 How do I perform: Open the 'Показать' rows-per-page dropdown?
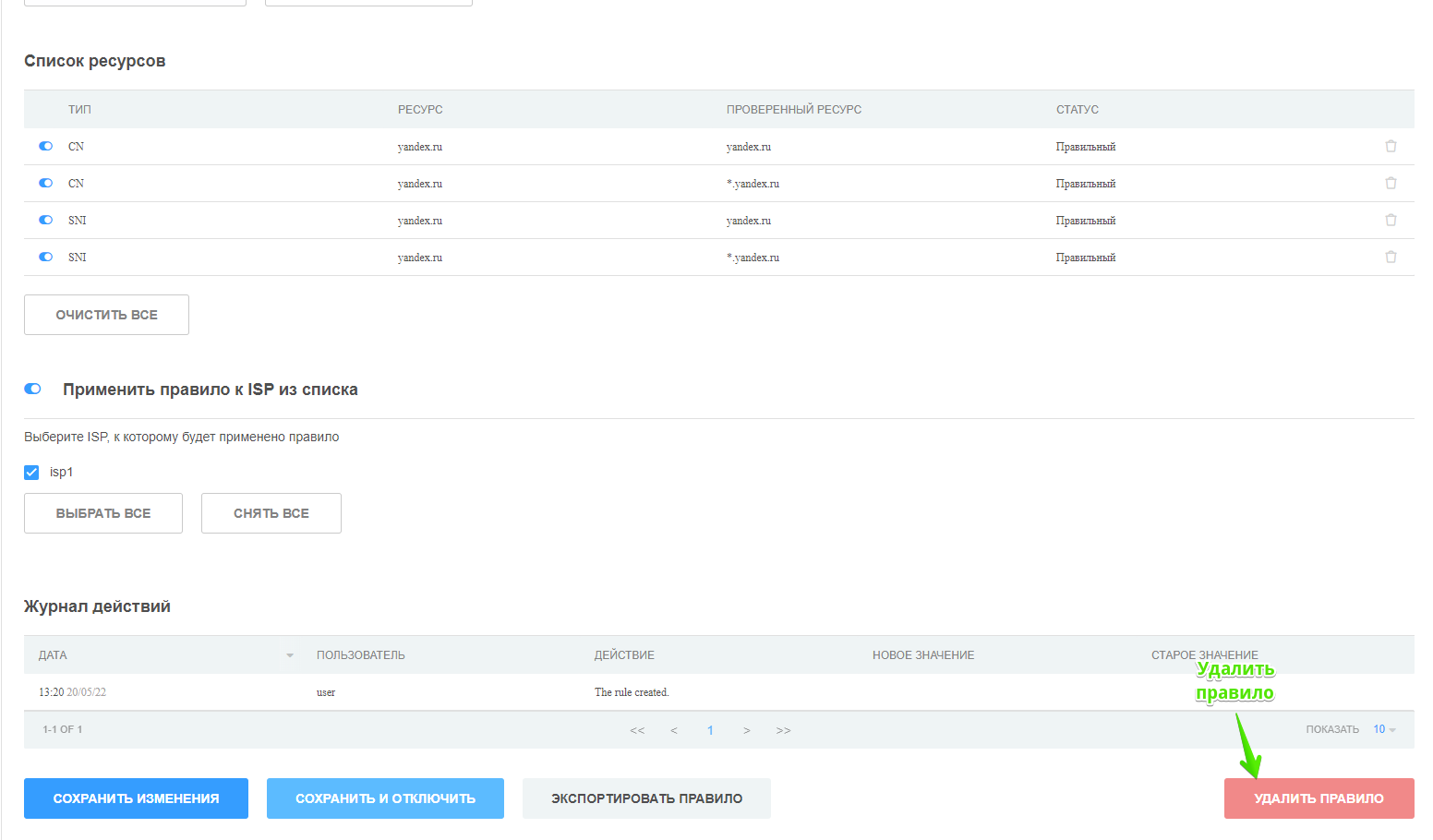tap(1383, 729)
